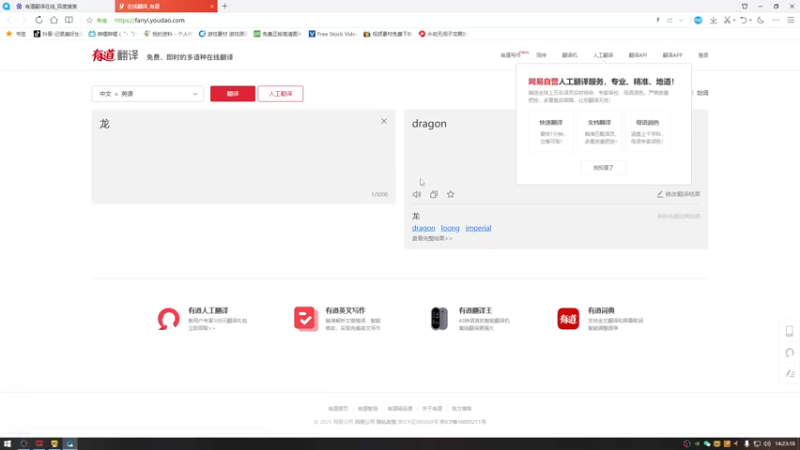Screen dimensions: 800x450
Task: Select the 快速翻译 service card
Action: pos(551,132)
